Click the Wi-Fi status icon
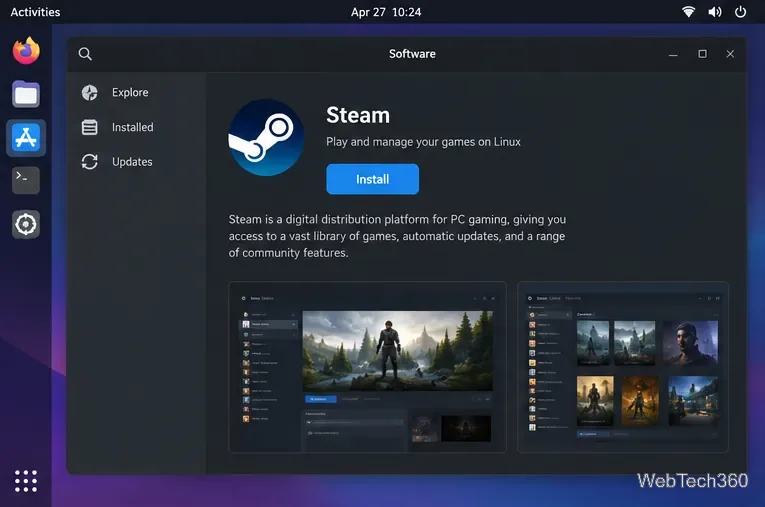 (688, 12)
